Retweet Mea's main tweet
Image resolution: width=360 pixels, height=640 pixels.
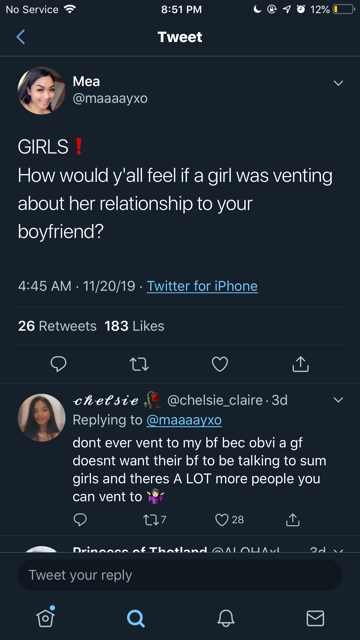[139, 364]
